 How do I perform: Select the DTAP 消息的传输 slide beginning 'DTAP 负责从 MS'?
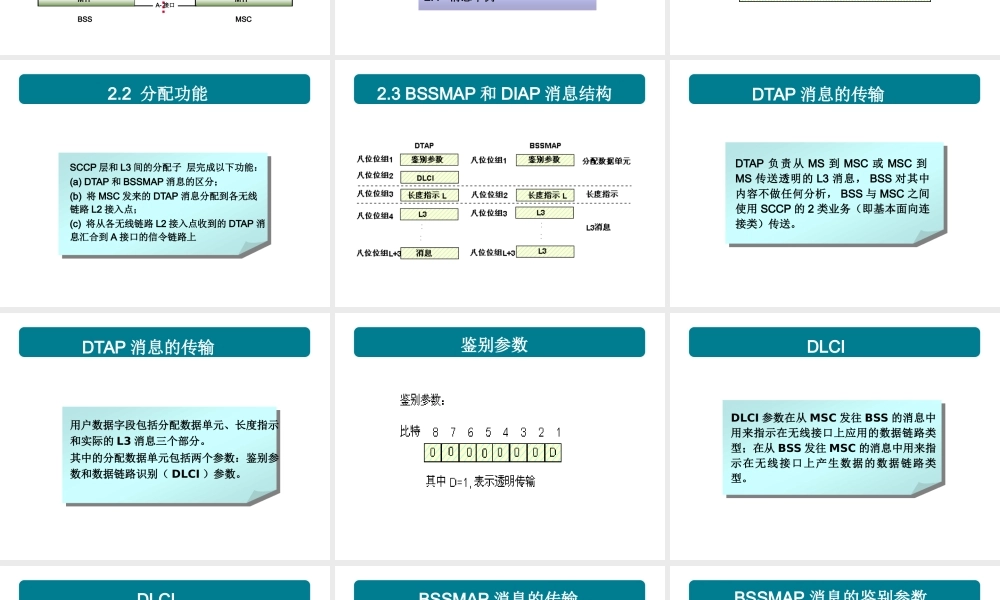tap(835, 184)
